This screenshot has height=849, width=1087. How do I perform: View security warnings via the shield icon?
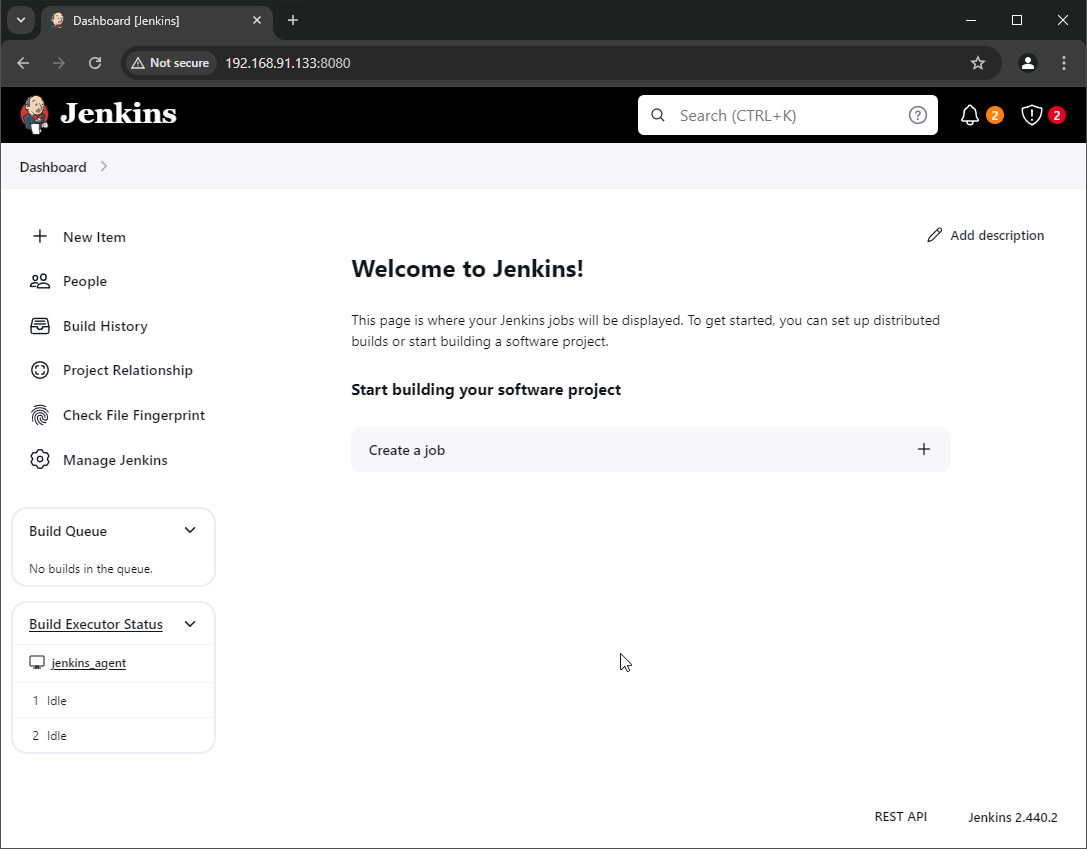(1030, 114)
